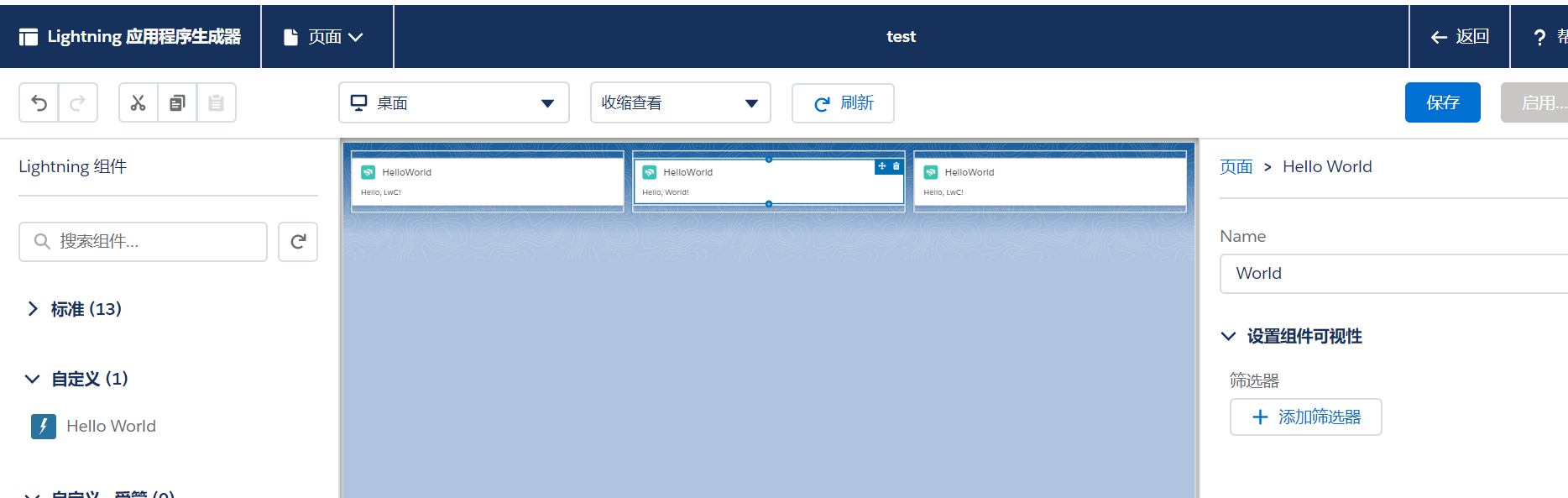Click the "Lightning 组件" panel heading

pyautogui.click(x=73, y=166)
